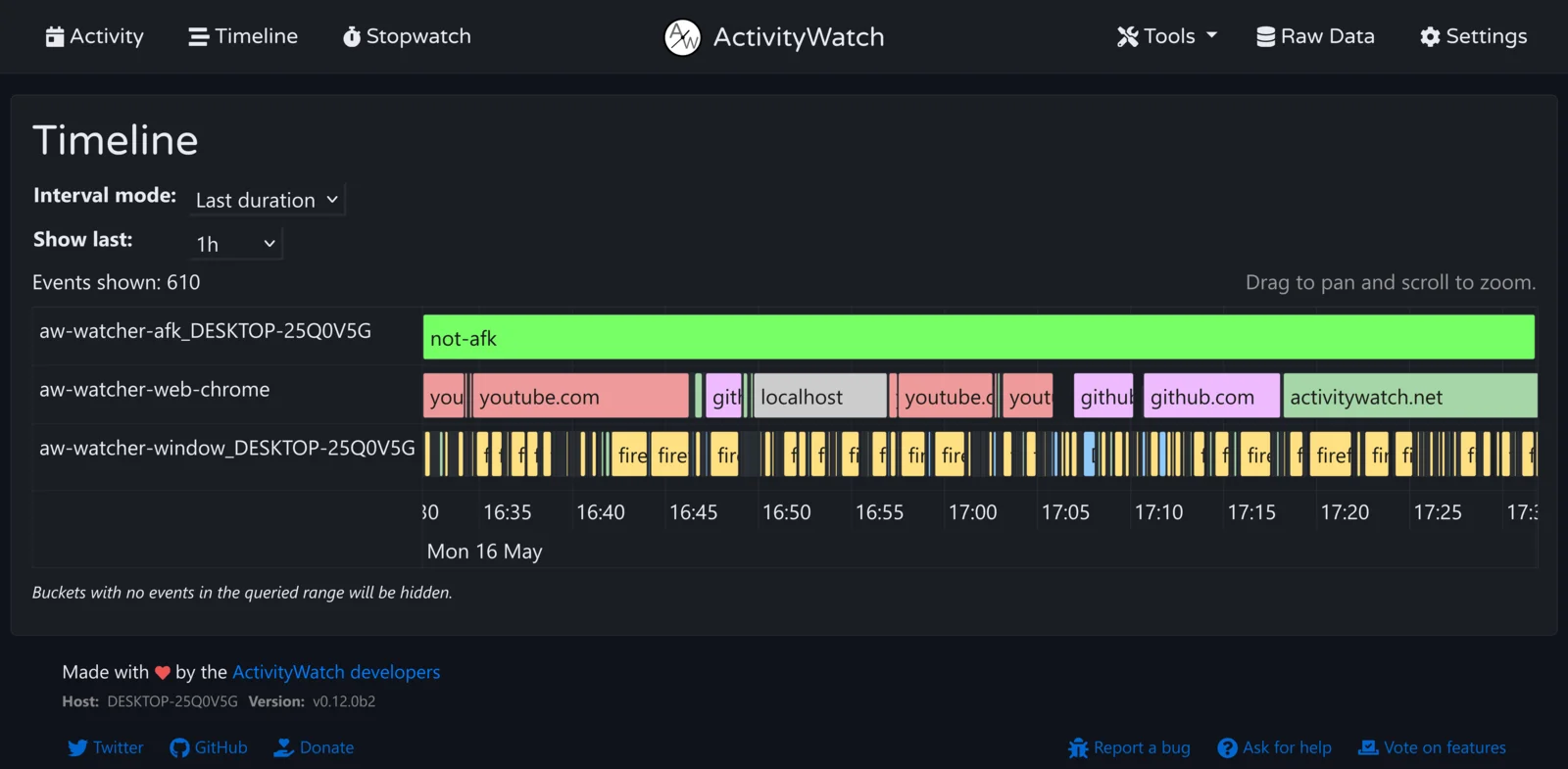Click the Vote on features icon

tap(1368, 748)
